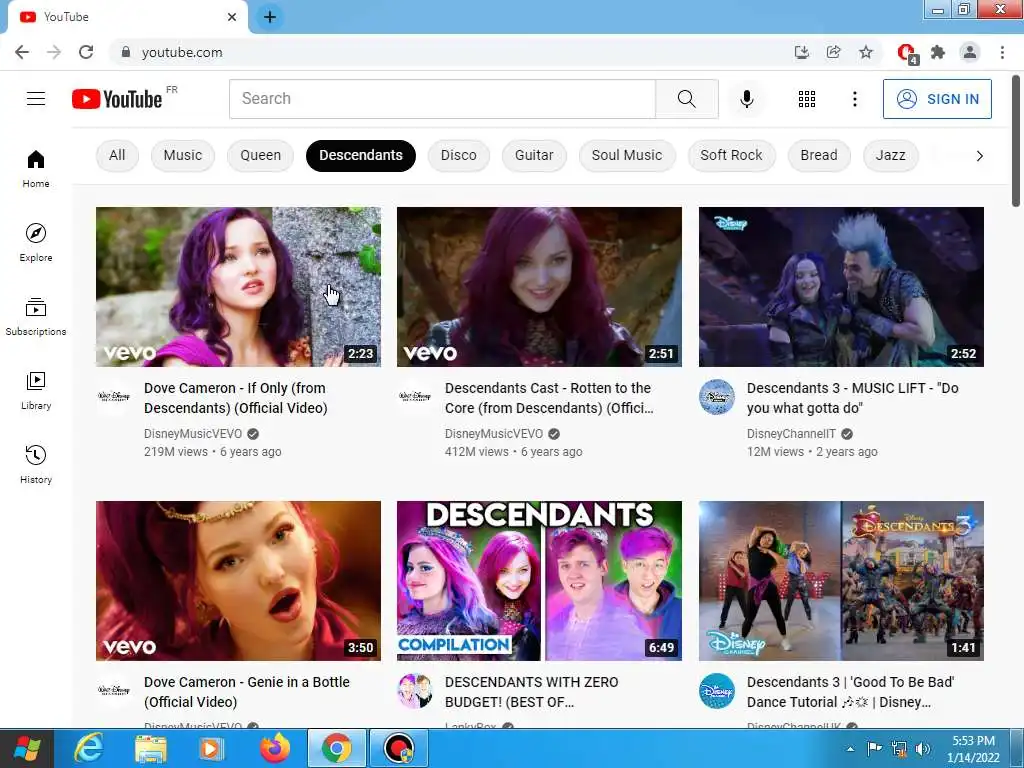Select the Guitar category chip

click(534, 155)
